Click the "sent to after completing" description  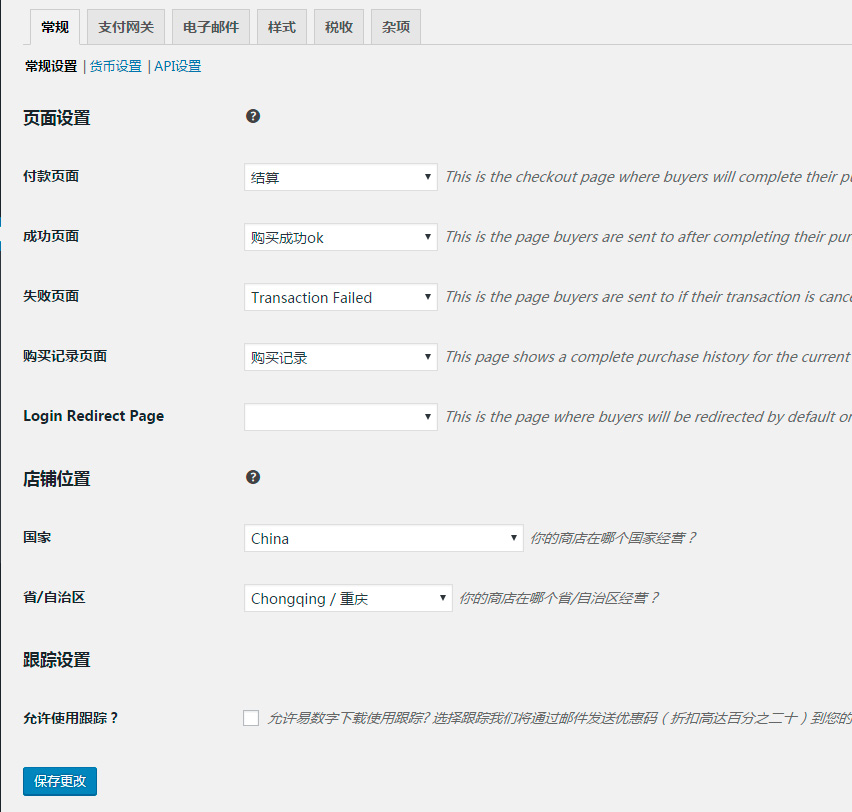tap(648, 237)
